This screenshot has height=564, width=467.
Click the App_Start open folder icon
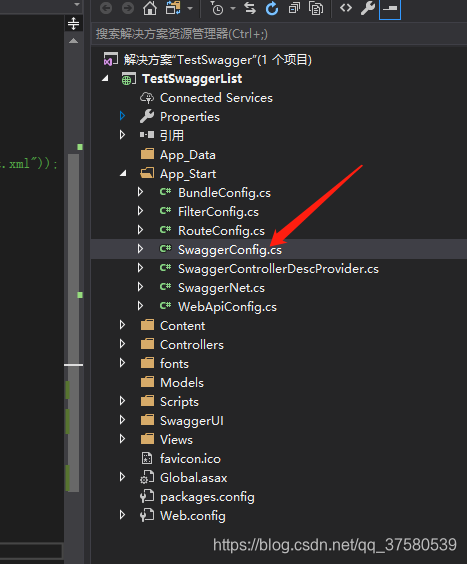coord(147,173)
